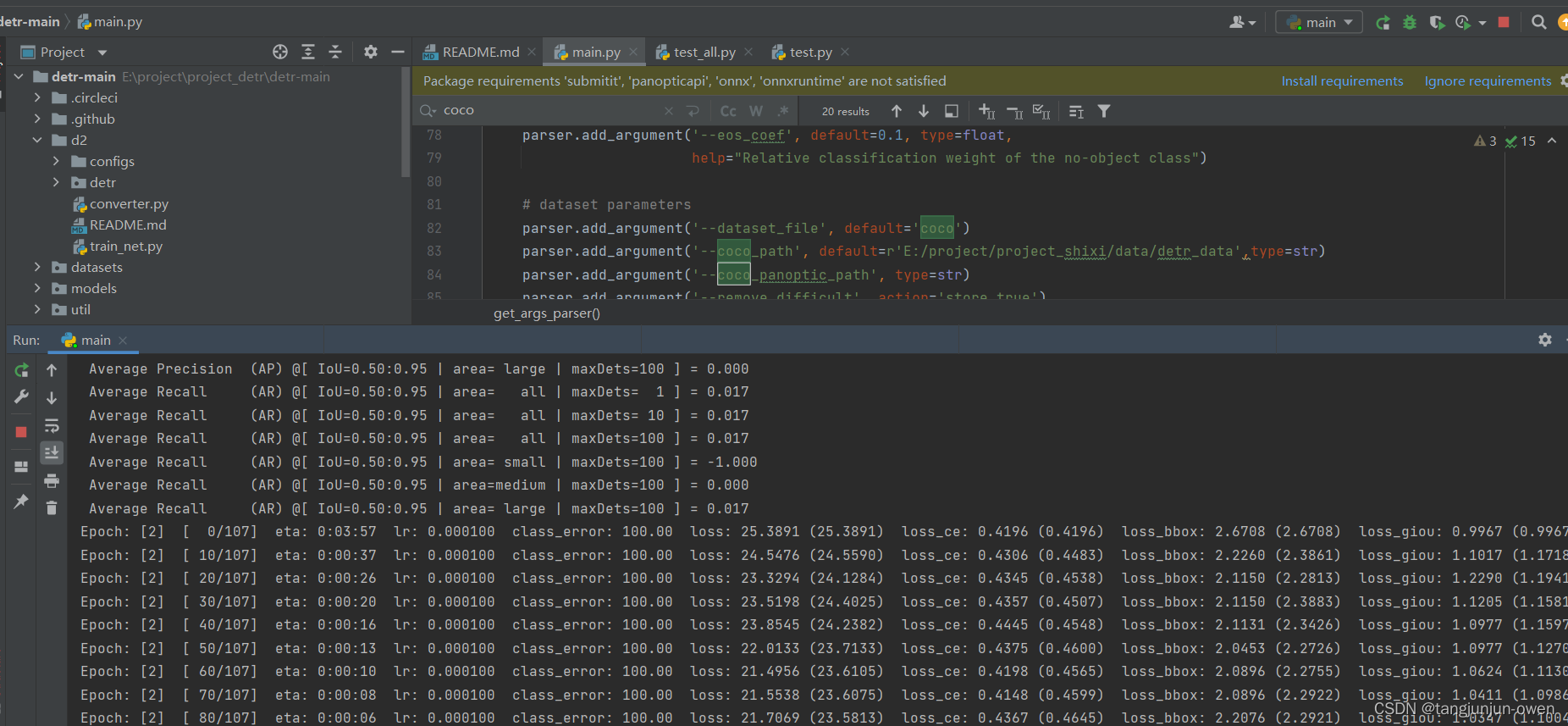Expand the datasets folder
This screenshot has width=1568, height=726.
[x=37, y=268]
